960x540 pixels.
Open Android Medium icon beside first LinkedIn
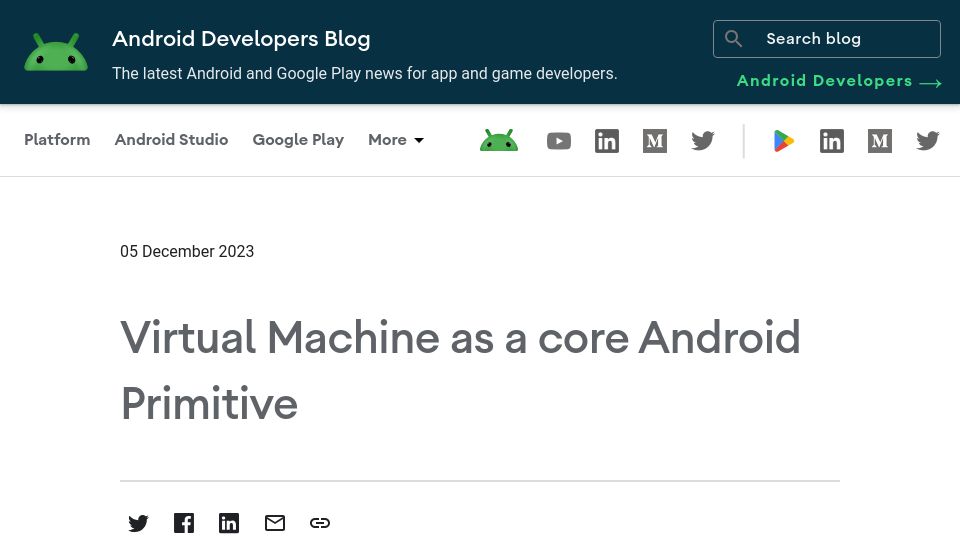click(654, 141)
